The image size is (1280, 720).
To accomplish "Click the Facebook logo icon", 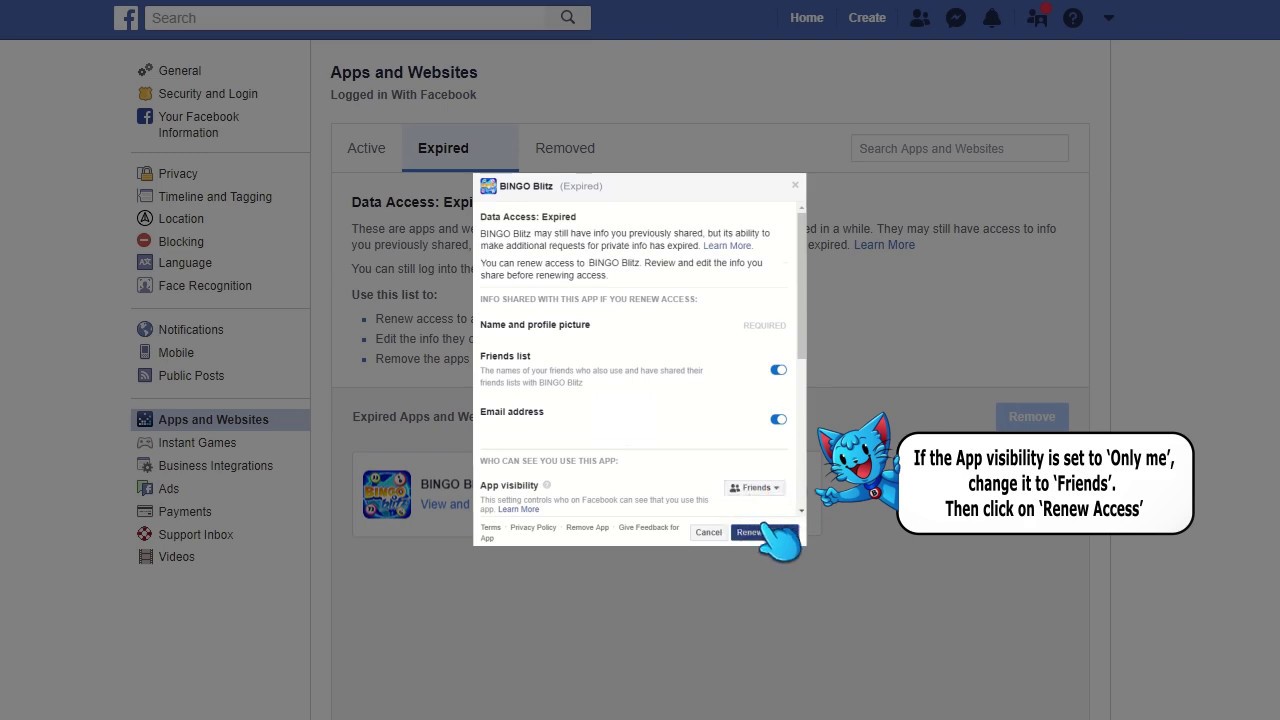I will point(126,18).
